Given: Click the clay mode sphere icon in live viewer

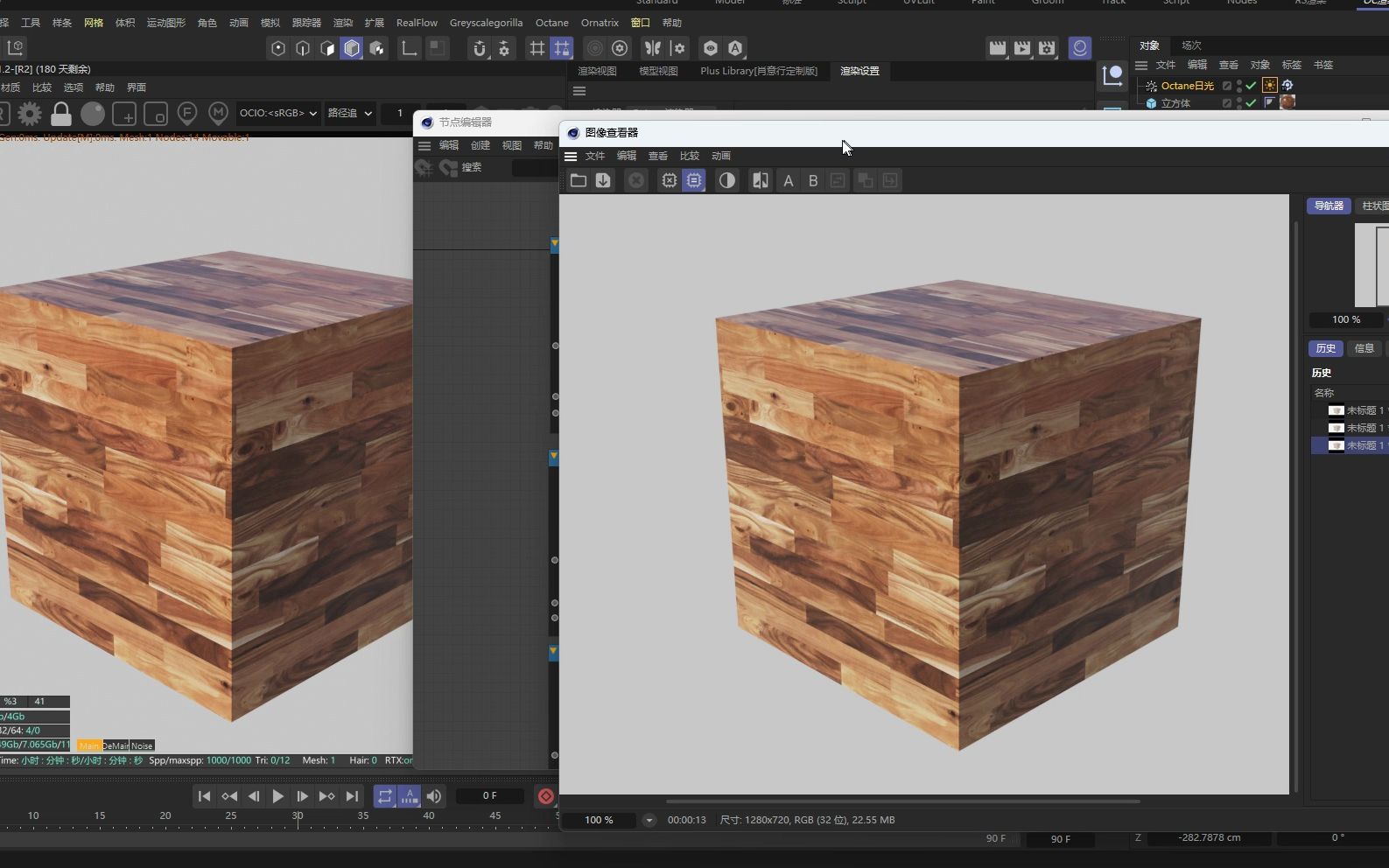Looking at the screenshot, I should point(93,113).
